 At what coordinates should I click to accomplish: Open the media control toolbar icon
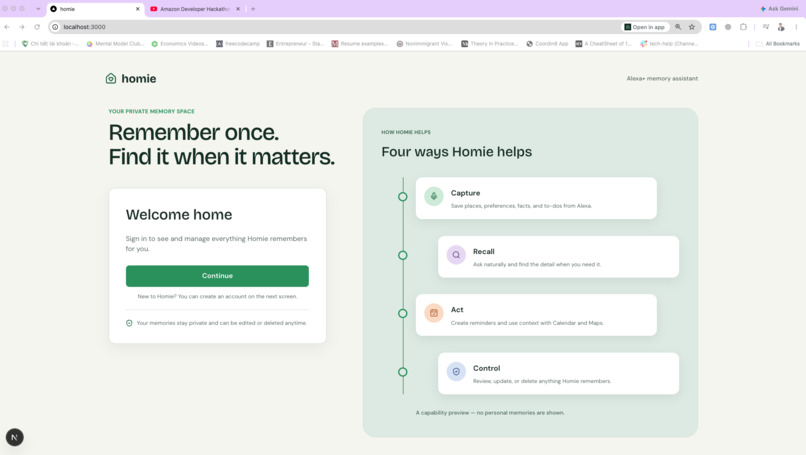click(766, 27)
